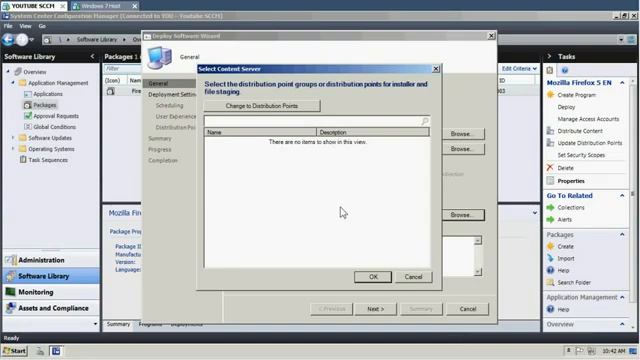Click Manage Access Accounts task

[x=588, y=119]
